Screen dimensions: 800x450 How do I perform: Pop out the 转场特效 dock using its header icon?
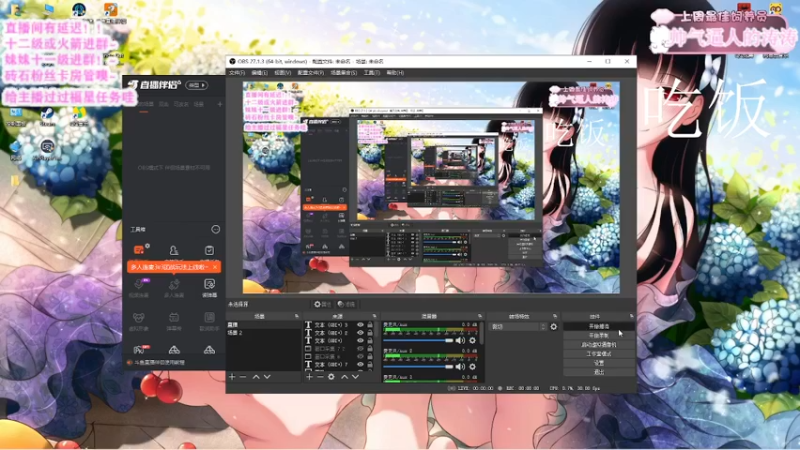coord(555,316)
